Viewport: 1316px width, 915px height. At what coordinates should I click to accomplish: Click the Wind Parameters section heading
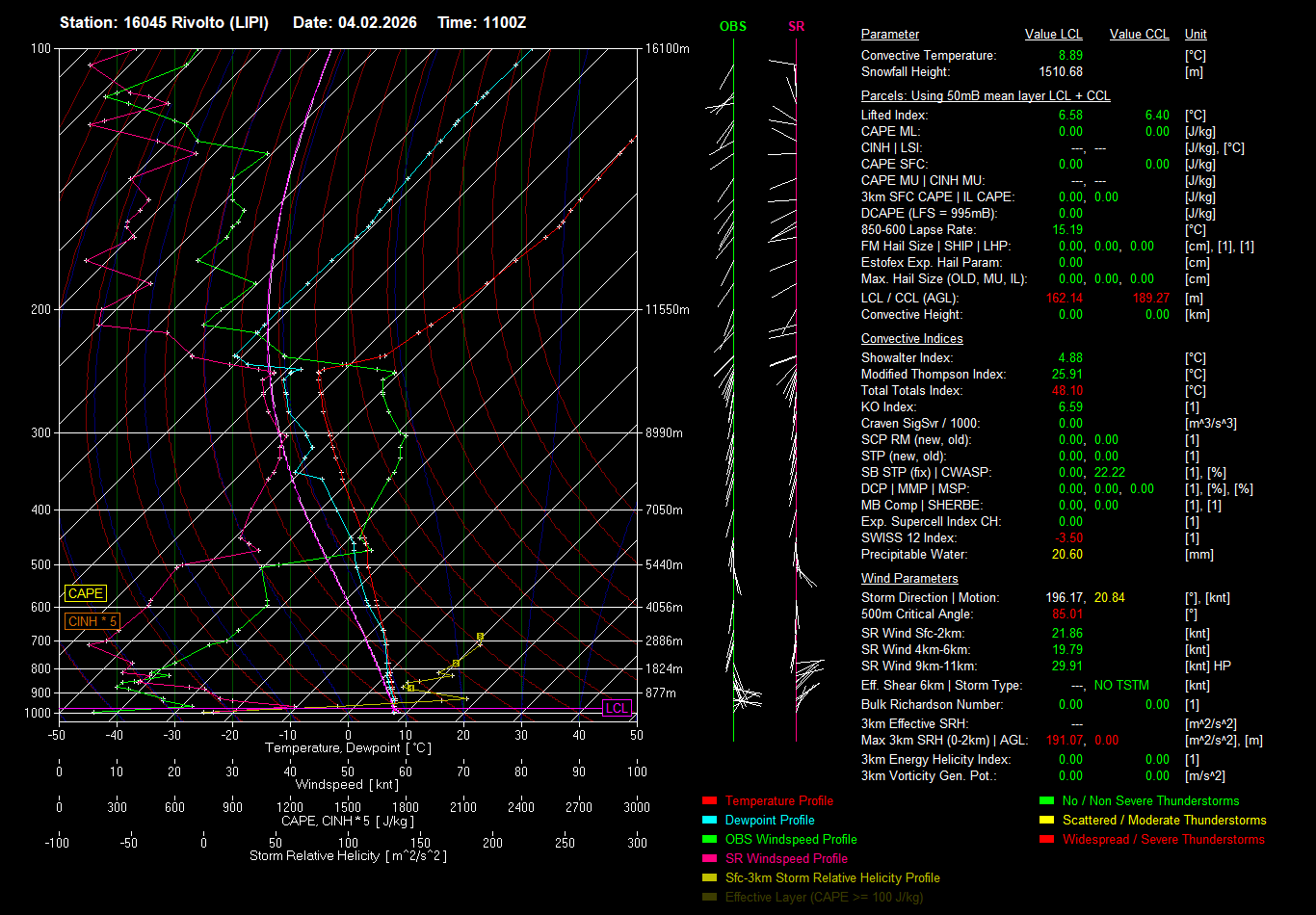point(909,579)
